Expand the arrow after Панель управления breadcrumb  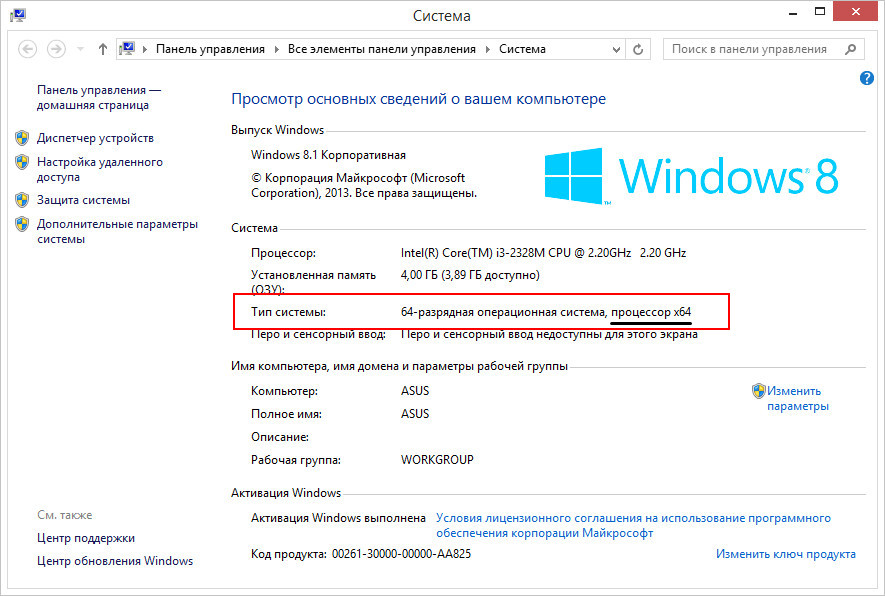pos(277,50)
